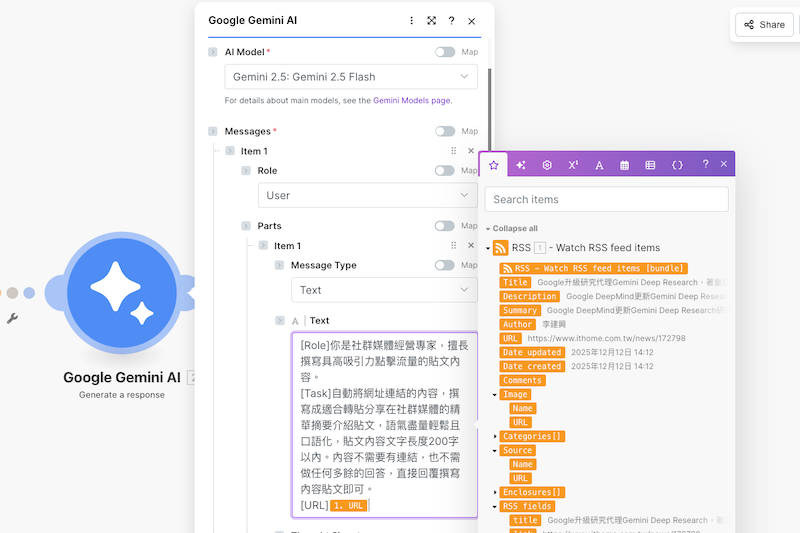
Task: Open custom variables braces tab
Action: pos(677,164)
